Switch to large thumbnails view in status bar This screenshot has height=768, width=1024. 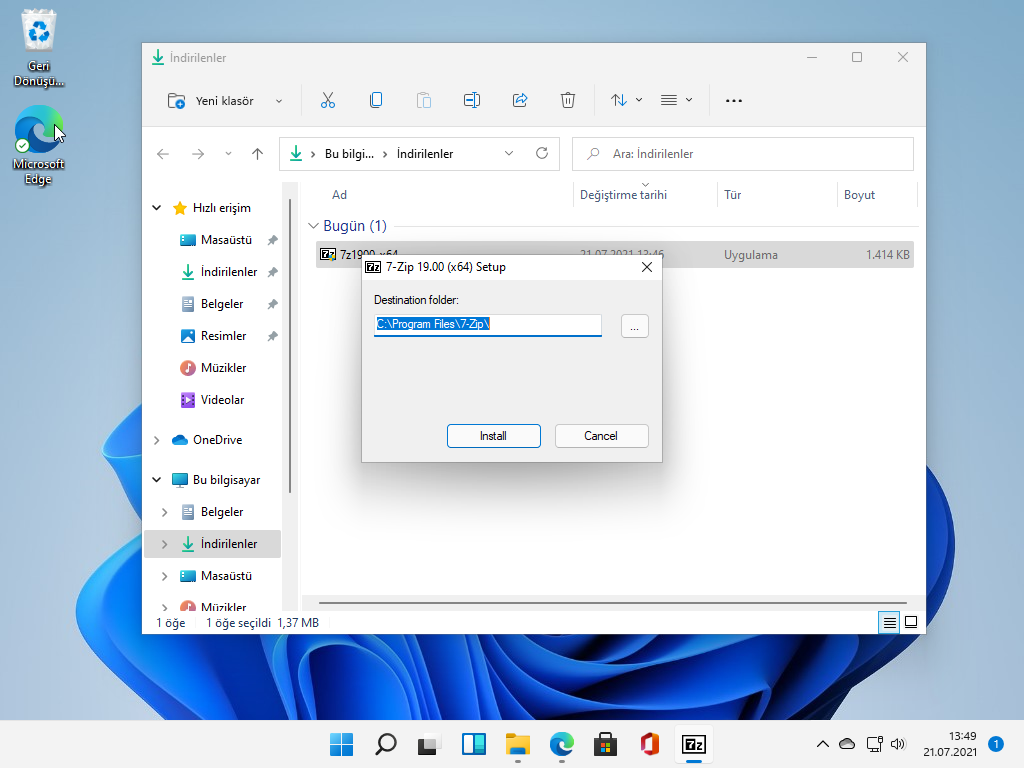[911, 622]
